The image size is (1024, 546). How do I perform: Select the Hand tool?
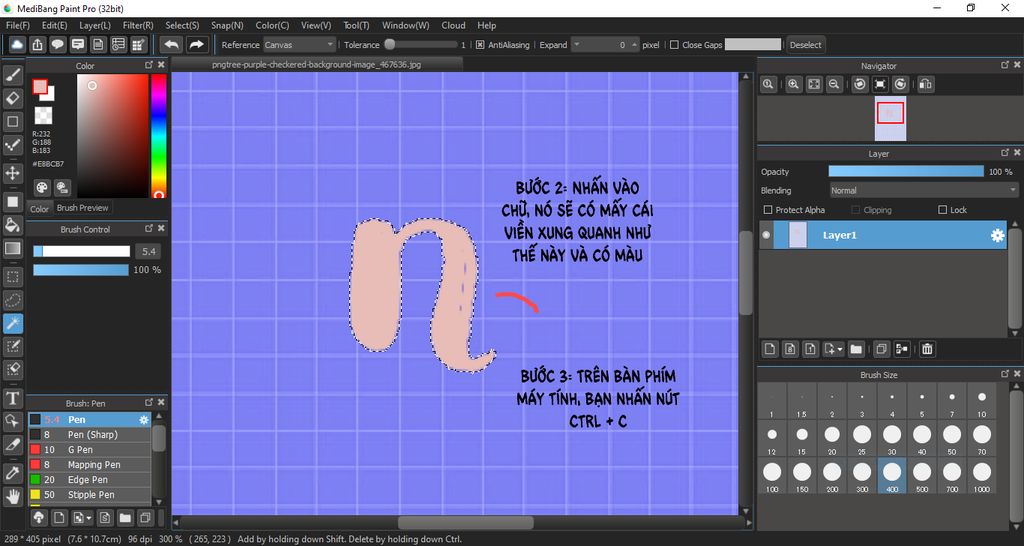pyautogui.click(x=12, y=496)
